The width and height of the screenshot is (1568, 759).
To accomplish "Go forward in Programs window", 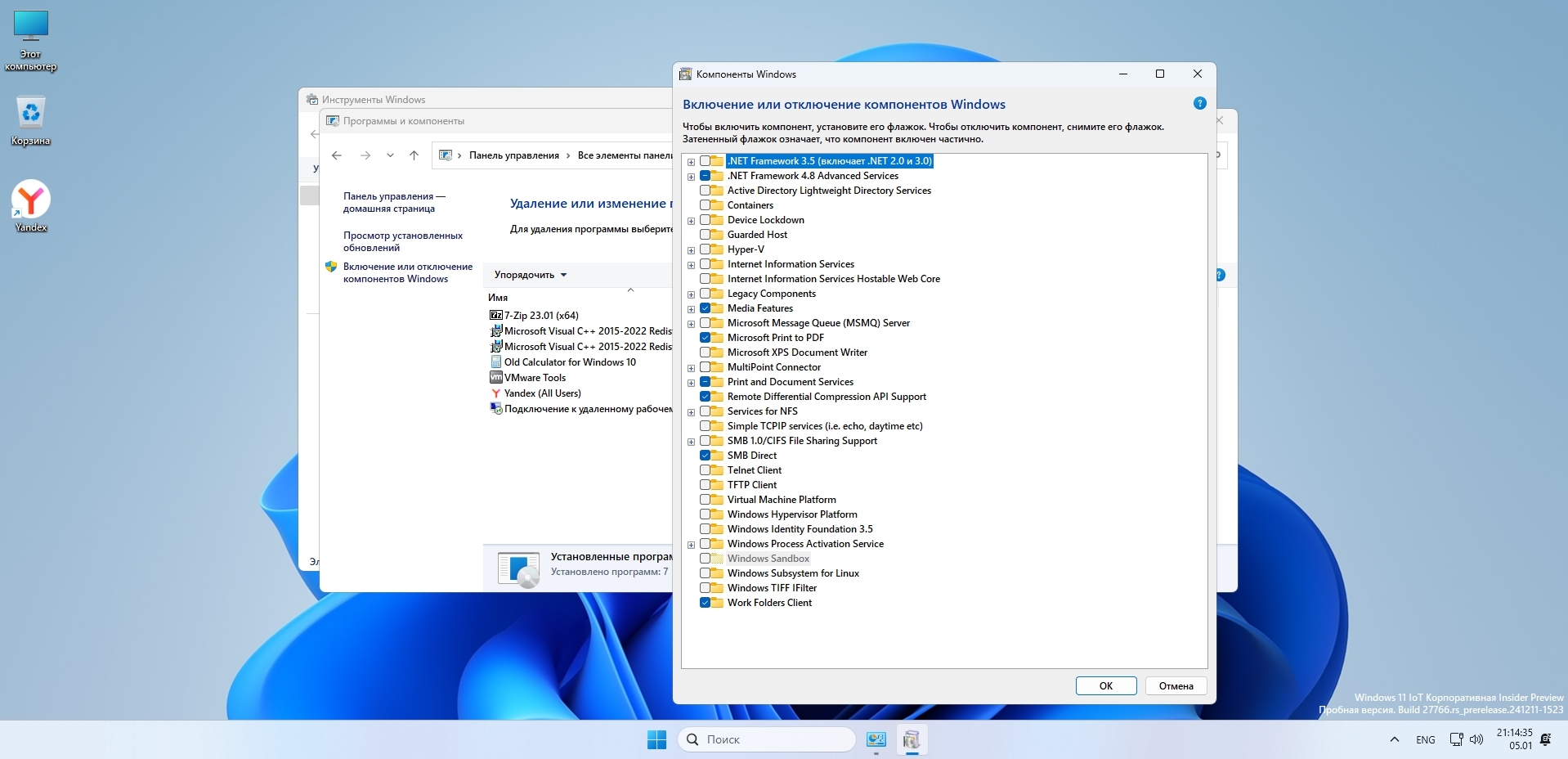I will pyautogui.click(x=365, y=155).
